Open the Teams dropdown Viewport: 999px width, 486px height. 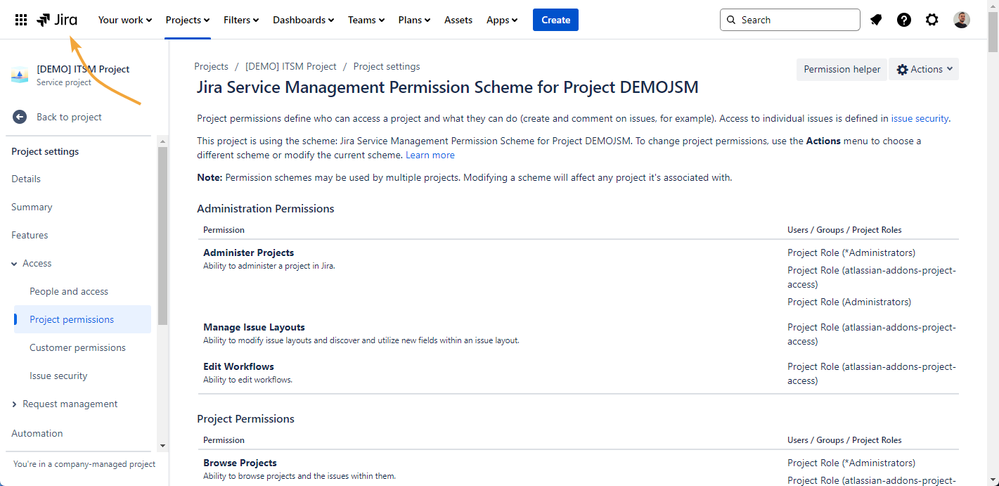click(366, 20)
